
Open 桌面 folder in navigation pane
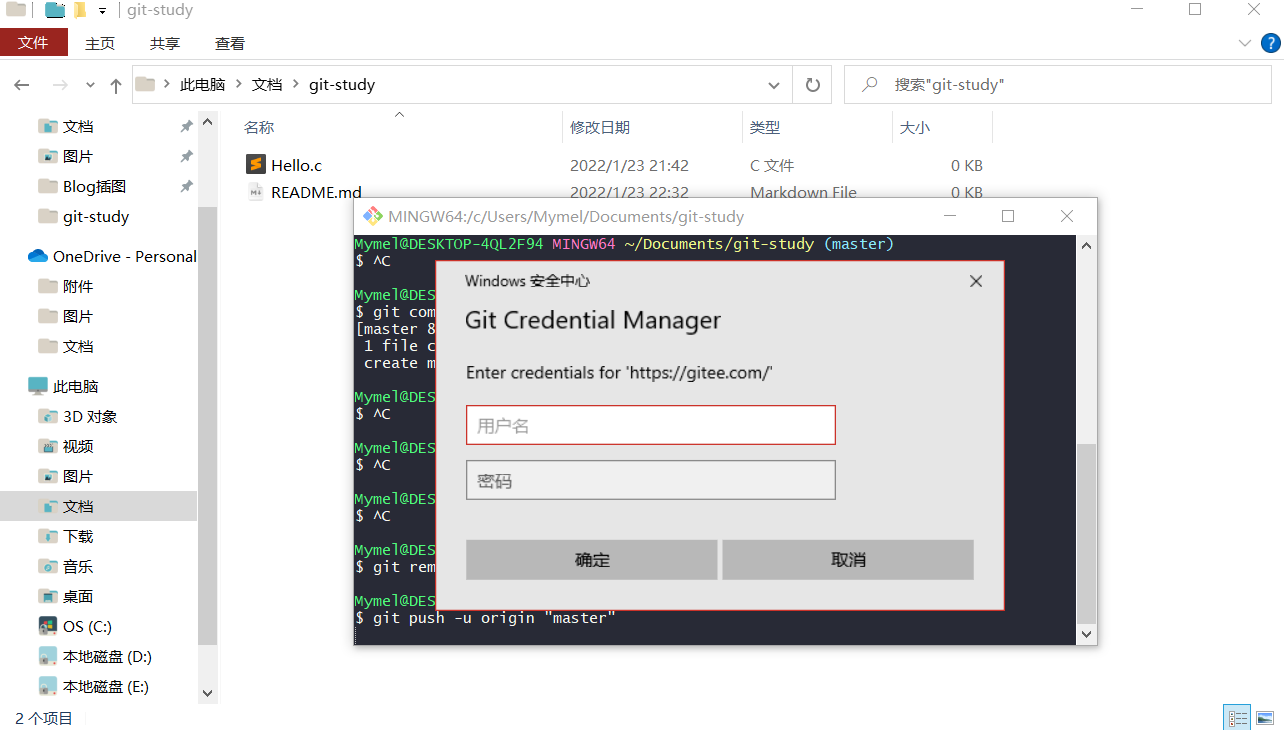(78, 596)
